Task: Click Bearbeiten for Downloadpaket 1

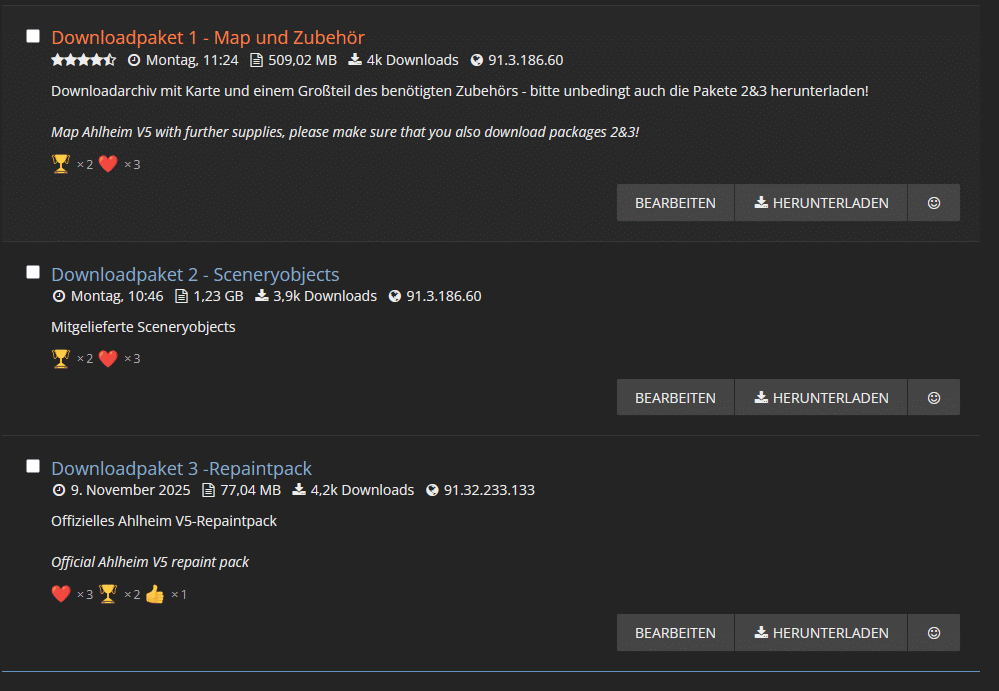Action: (x=675, y=203)
